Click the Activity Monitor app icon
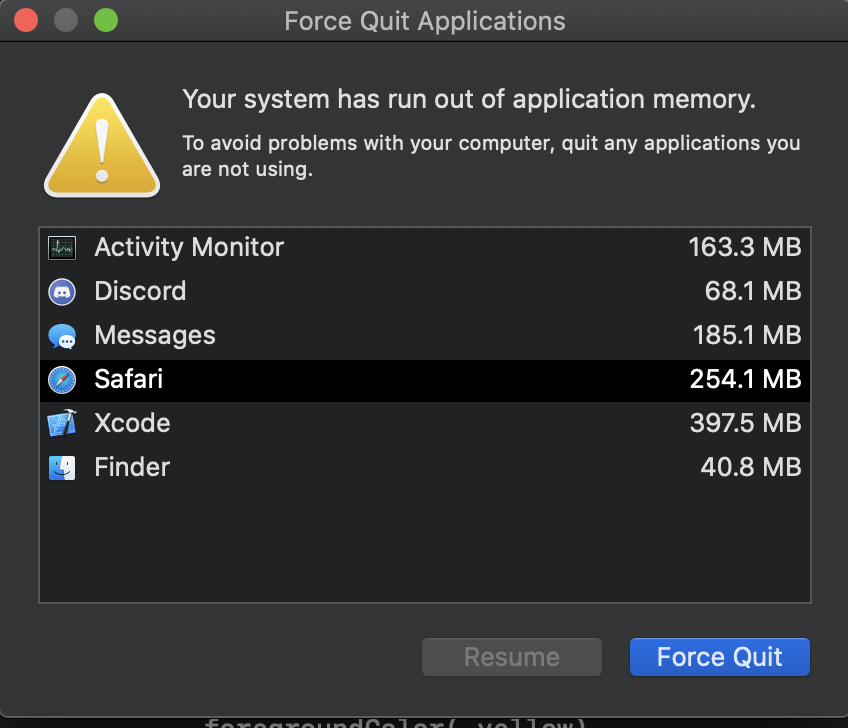 tap(62, 248)
